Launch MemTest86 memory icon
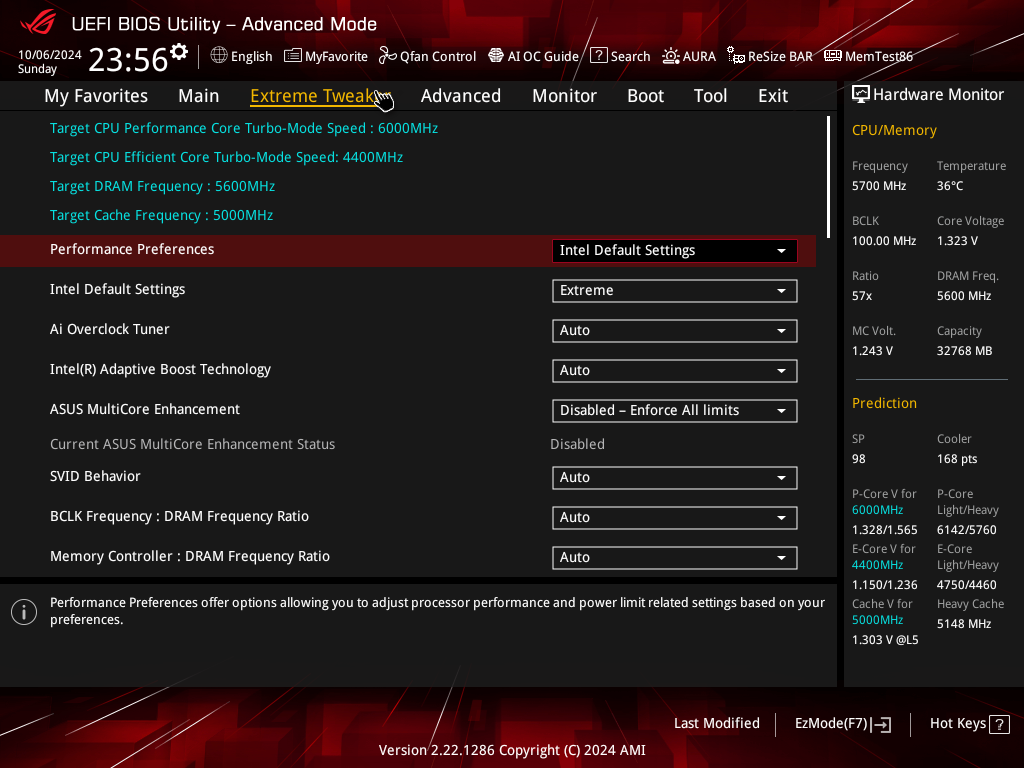 tap(833, 56)
